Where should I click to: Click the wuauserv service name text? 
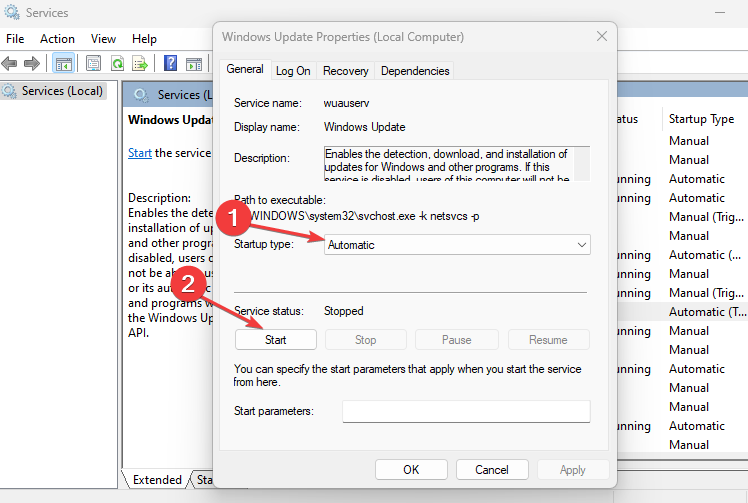pyautogui.click(x=346, y=103)
